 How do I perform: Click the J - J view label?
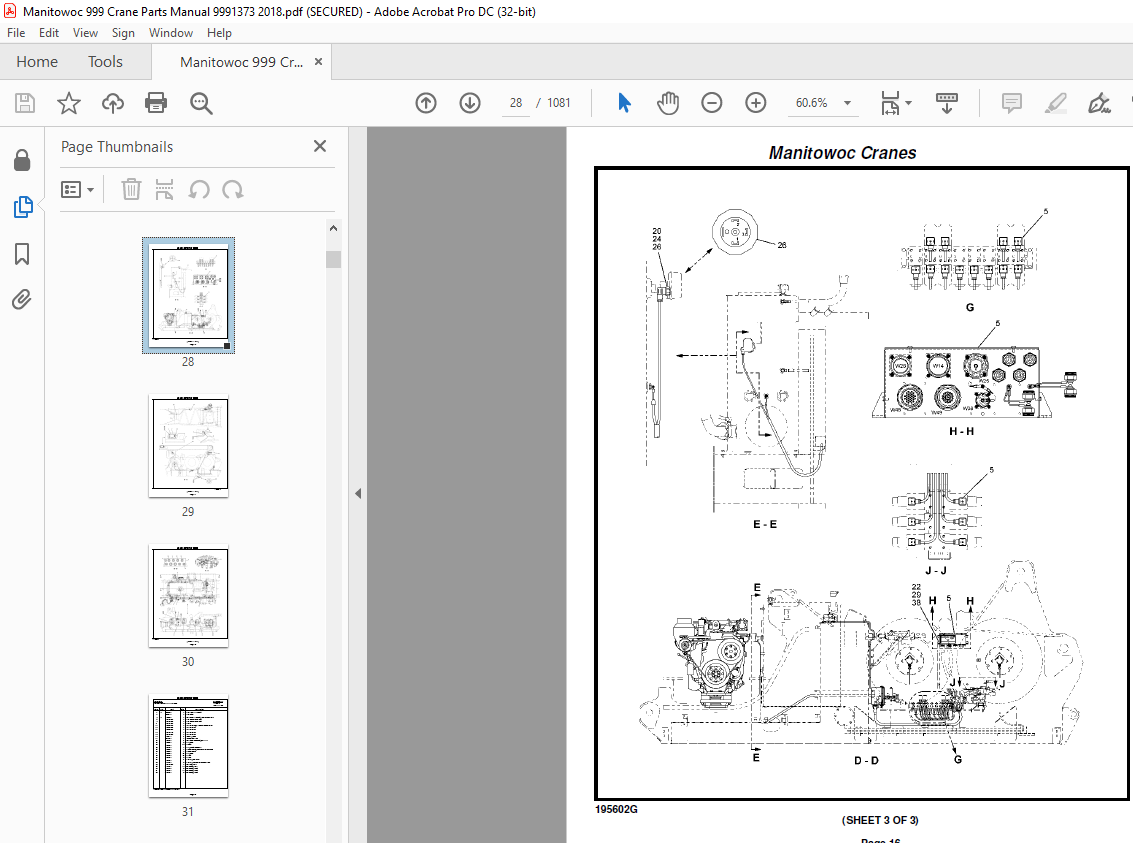[x=936, y=571]
